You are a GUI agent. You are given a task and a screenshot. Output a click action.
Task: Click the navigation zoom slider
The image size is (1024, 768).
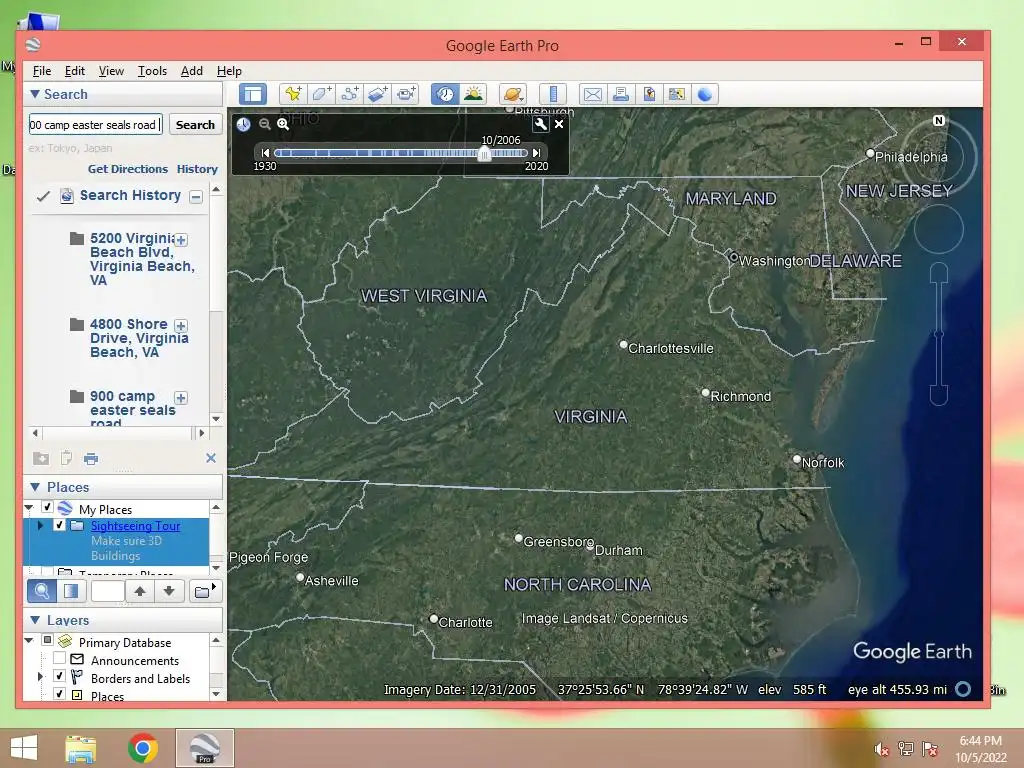pyautogui.click(x=938, y=334)
